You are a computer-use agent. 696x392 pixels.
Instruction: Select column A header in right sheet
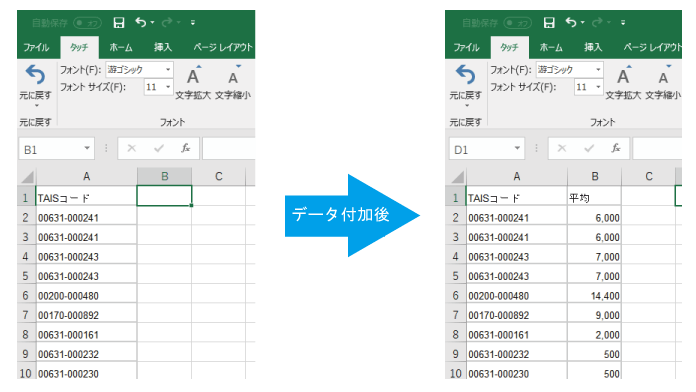point(517,177)
